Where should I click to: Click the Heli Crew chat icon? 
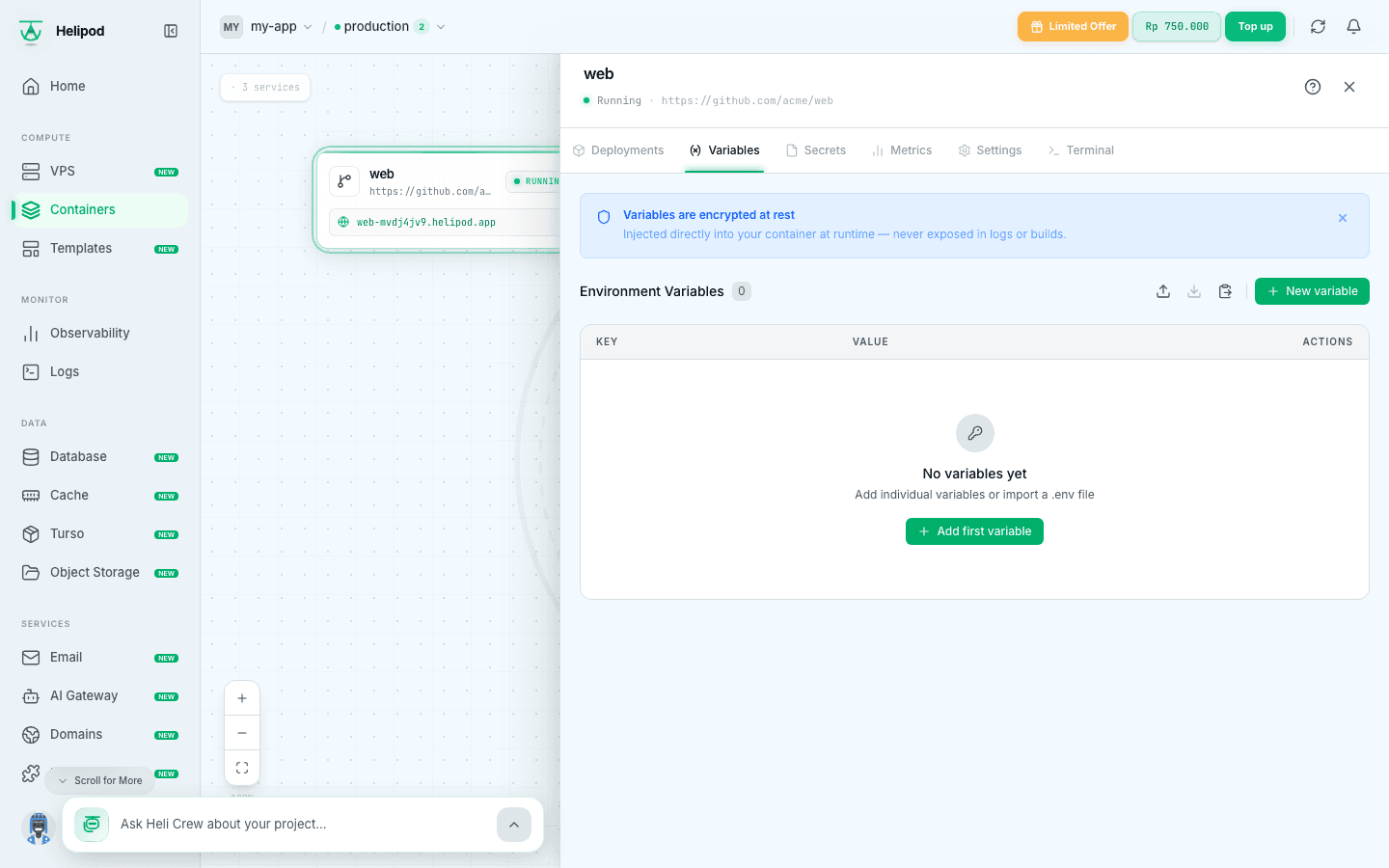click(92, 825)
